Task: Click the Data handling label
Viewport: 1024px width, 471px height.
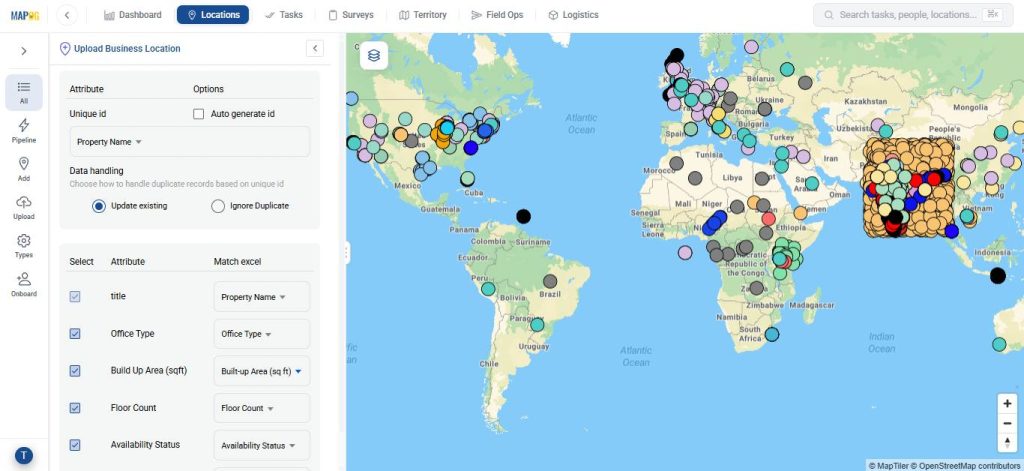Action: click(96, 171)
